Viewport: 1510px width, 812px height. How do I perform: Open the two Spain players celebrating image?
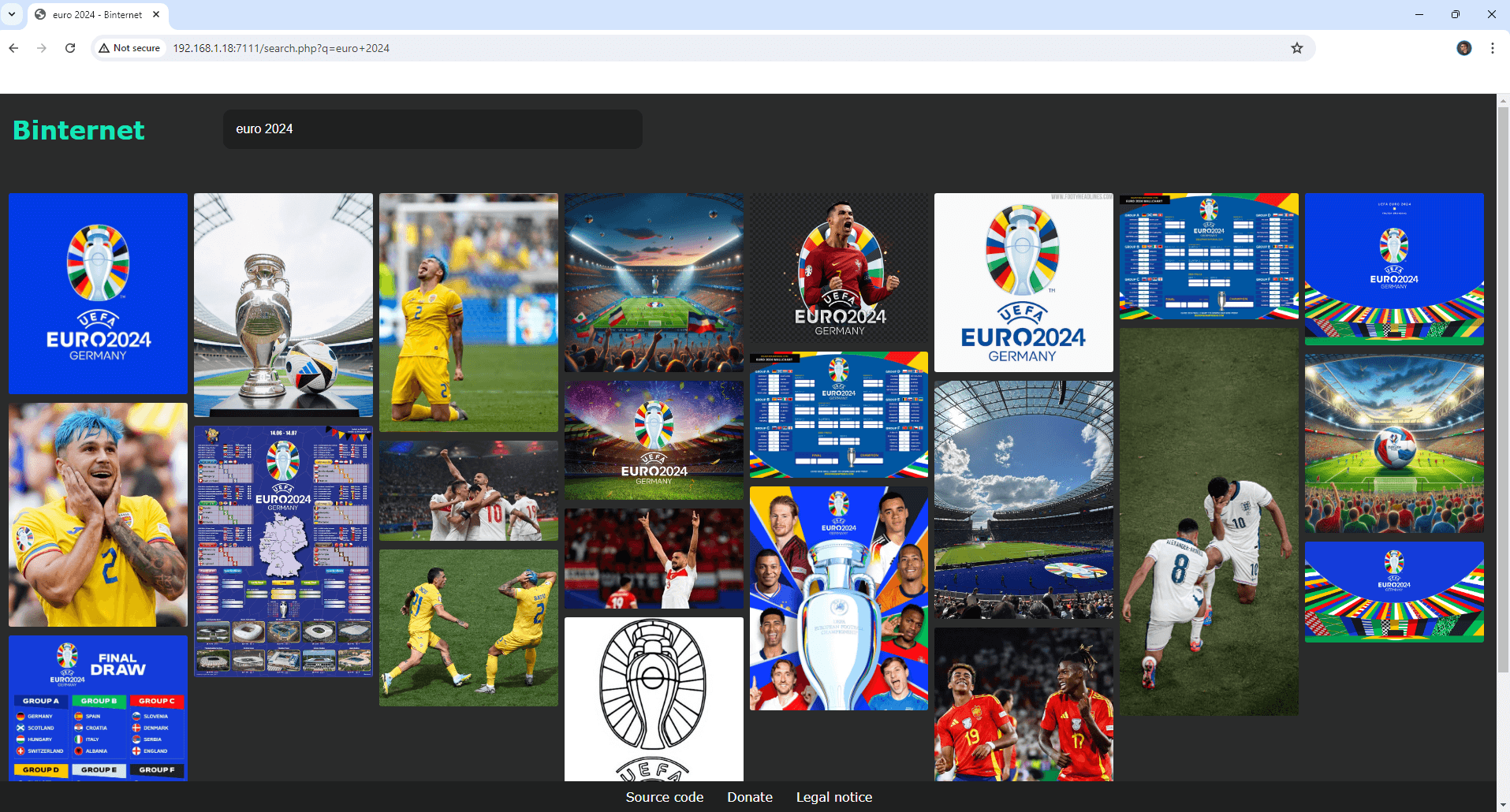click(1023, 705)
